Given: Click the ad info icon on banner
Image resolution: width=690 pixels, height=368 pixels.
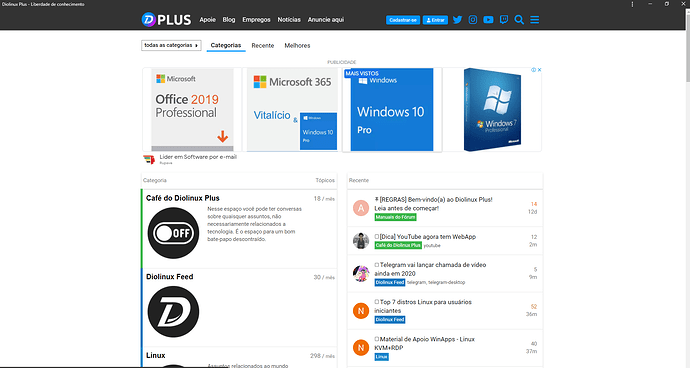Looking at the screenshot, I should click(x=533, y=70).
